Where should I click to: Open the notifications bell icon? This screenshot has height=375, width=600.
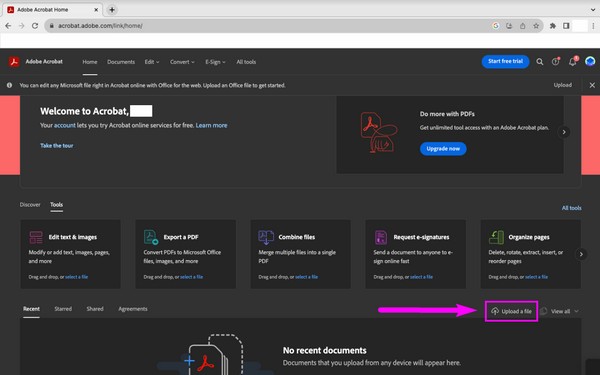tap(573, 62)
